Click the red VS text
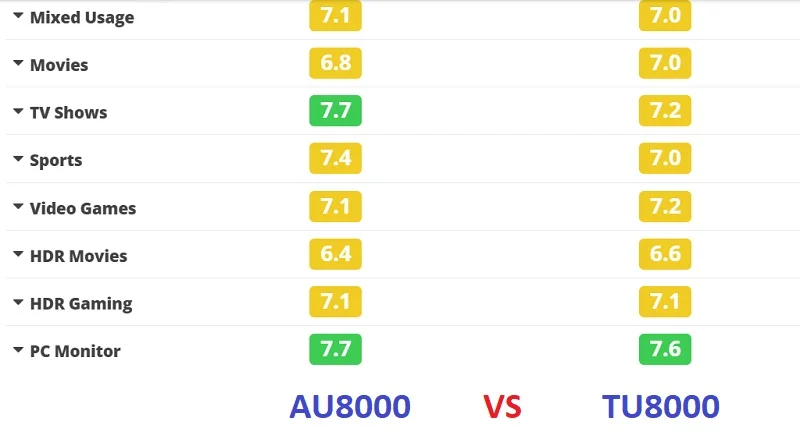This screenshot has width=800, height=436. click(503, 407)
